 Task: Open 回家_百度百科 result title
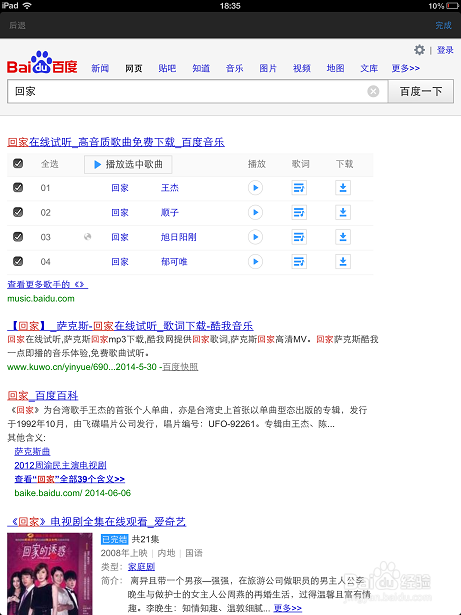[43, 396]
